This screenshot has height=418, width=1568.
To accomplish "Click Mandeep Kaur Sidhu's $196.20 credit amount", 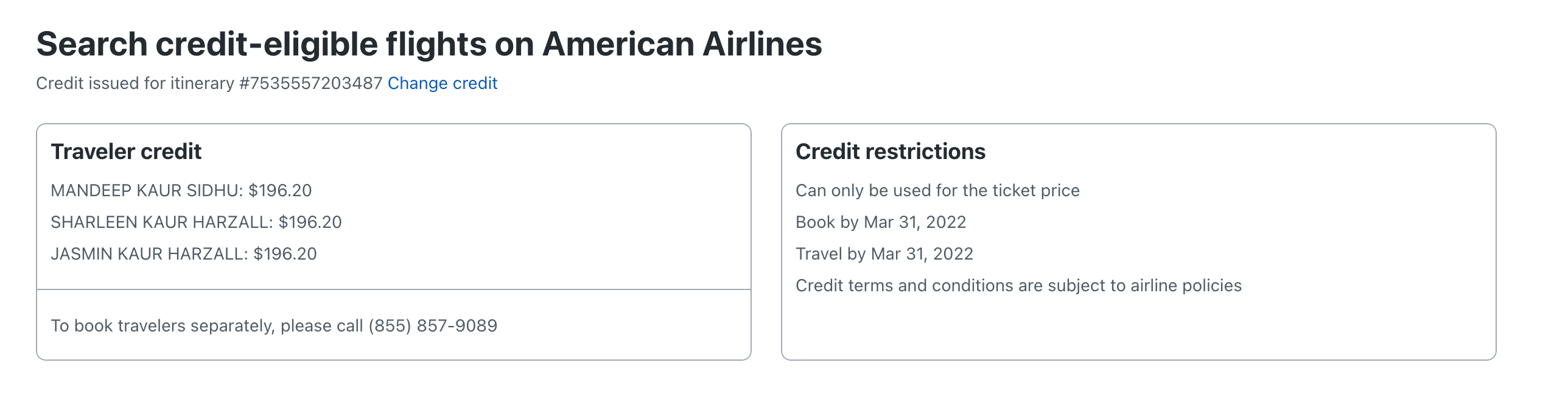I will click(x=280, y=191).
